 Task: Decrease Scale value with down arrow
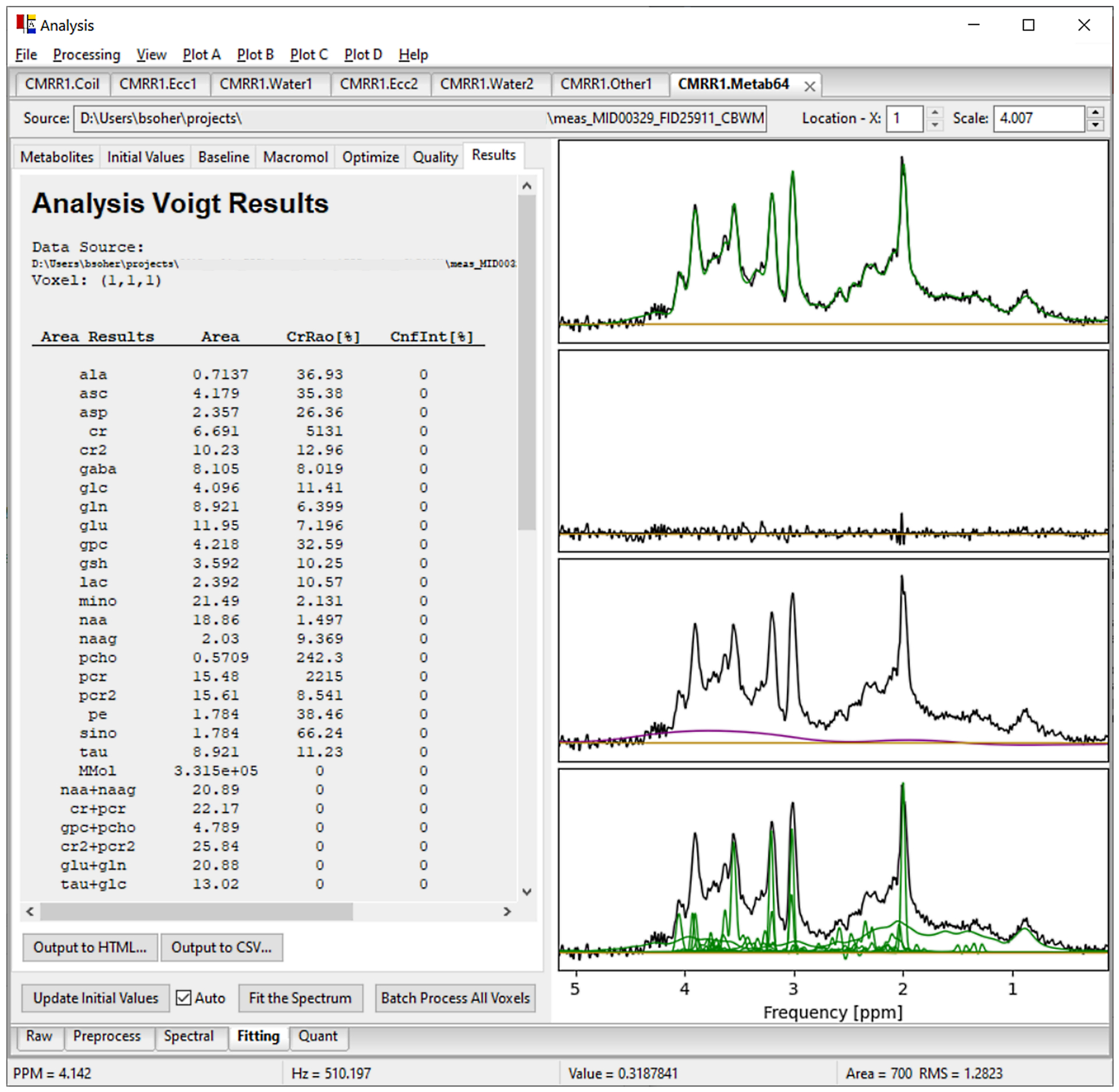tap(1095, 125)
